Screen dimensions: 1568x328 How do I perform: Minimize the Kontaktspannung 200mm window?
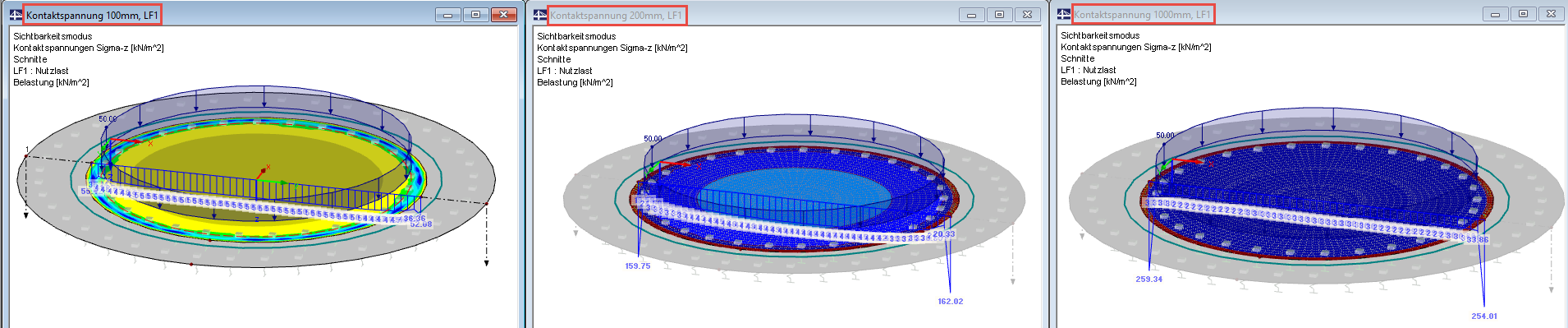click(x=971, y=15)
